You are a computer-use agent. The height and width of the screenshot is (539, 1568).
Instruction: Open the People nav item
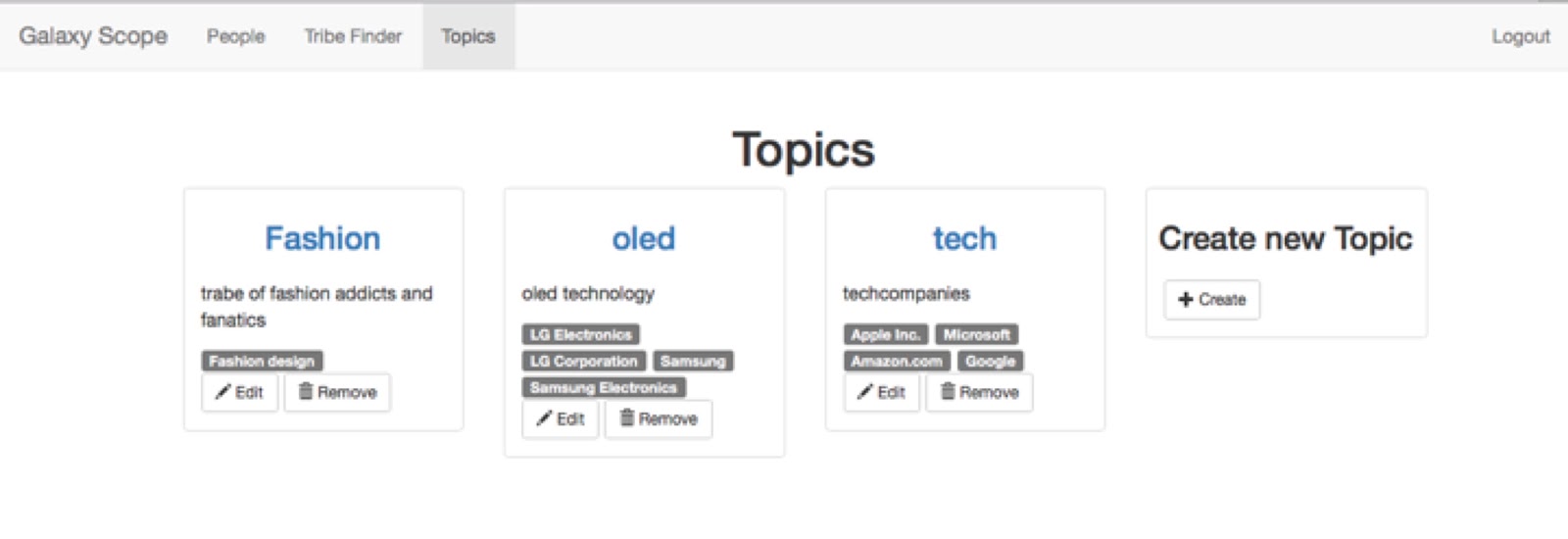point(235,36)
